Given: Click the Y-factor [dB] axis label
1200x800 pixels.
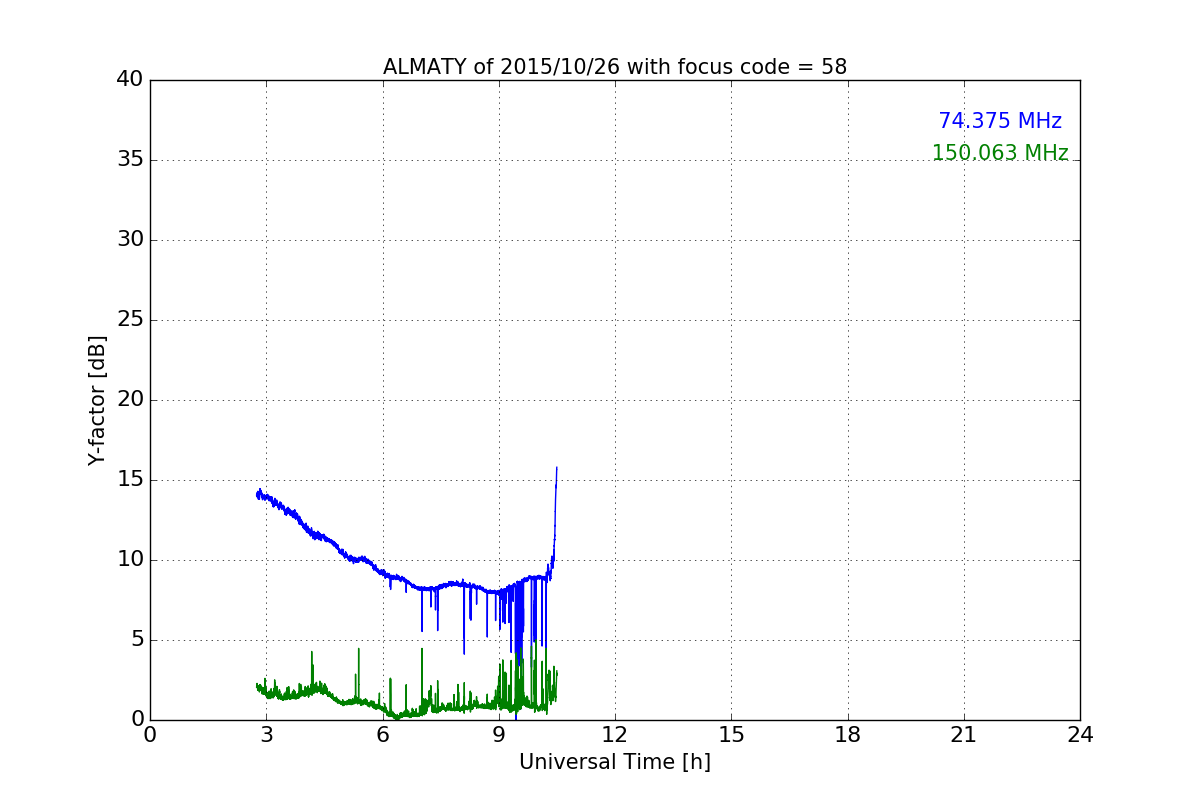Looking at the screenshot, I should (97, 400).
